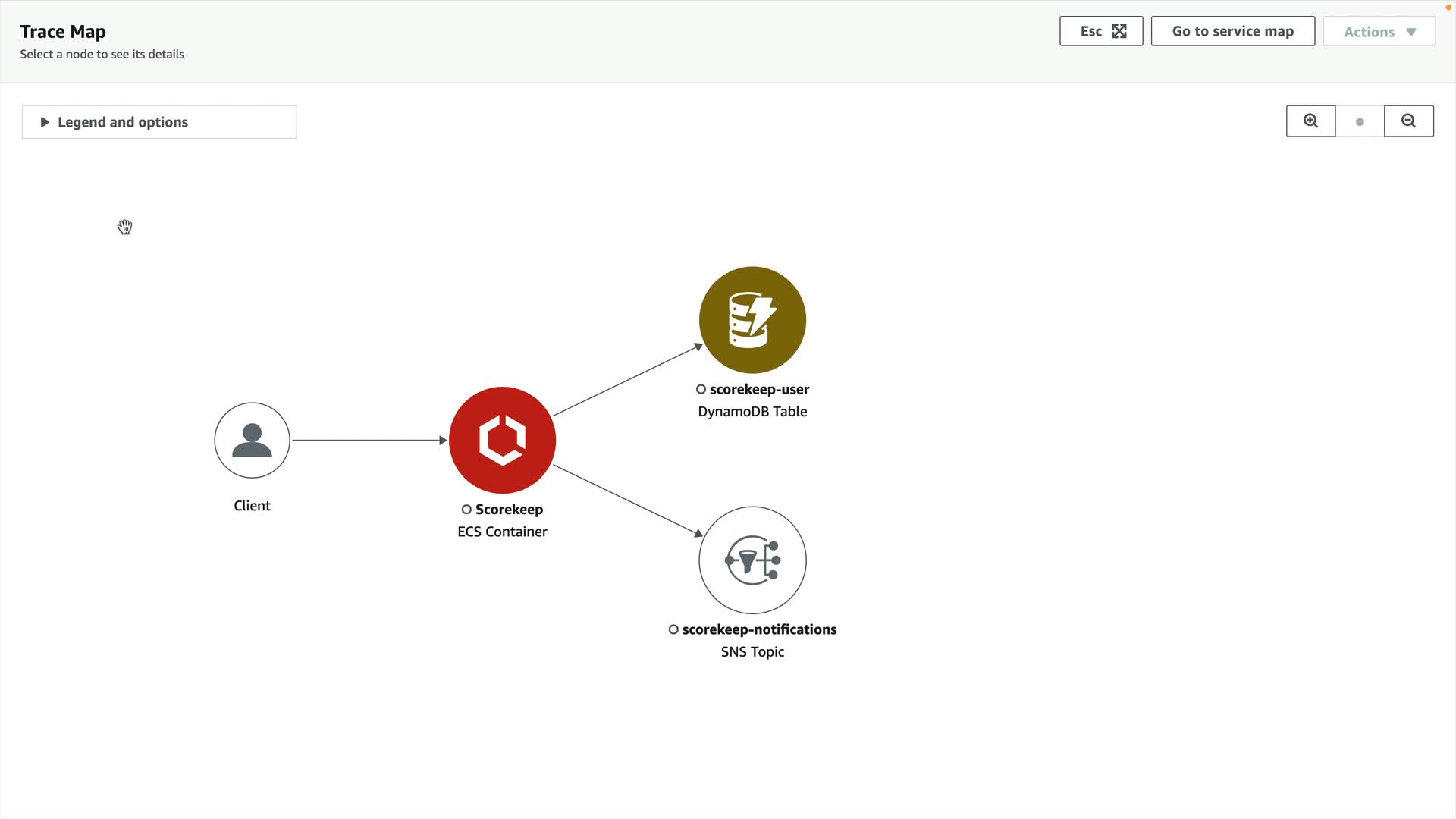Click the Legend and options disclosure triangle

point(44,122)
